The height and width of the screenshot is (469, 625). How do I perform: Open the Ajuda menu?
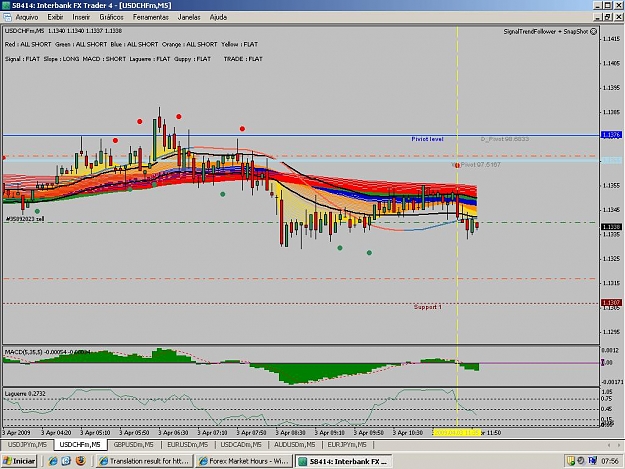218,17
